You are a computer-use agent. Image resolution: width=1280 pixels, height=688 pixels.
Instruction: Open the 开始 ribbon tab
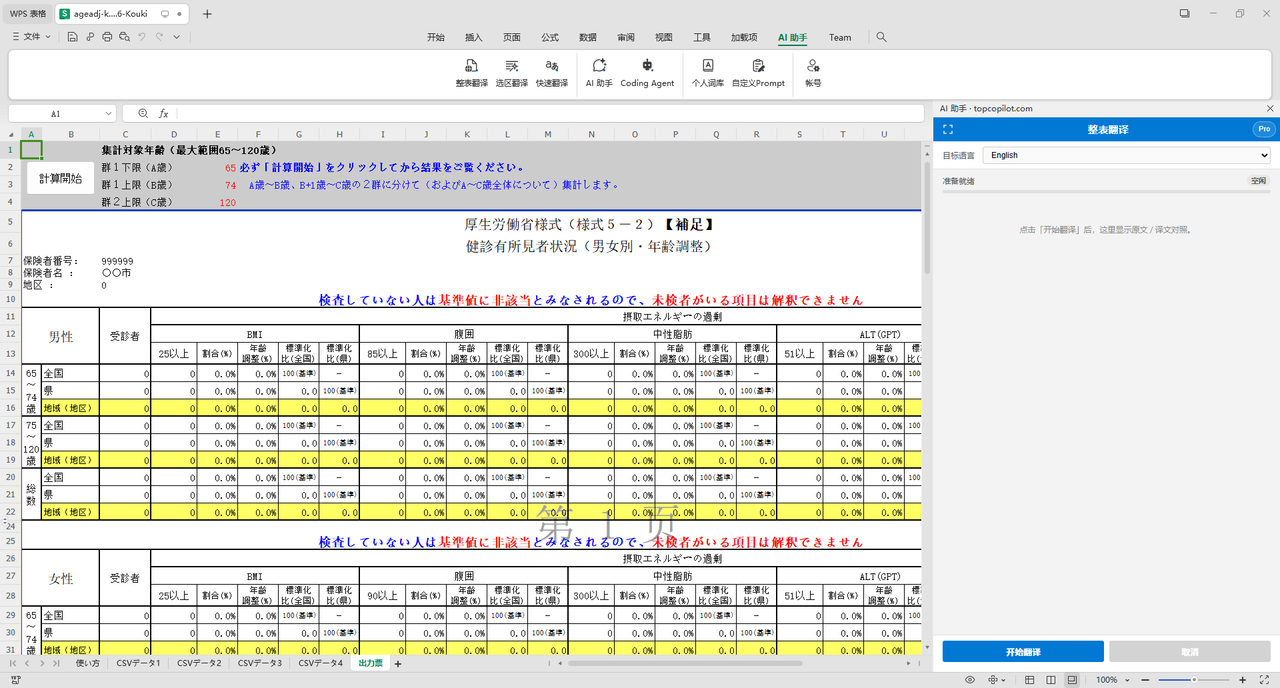(x=436, y=37)
